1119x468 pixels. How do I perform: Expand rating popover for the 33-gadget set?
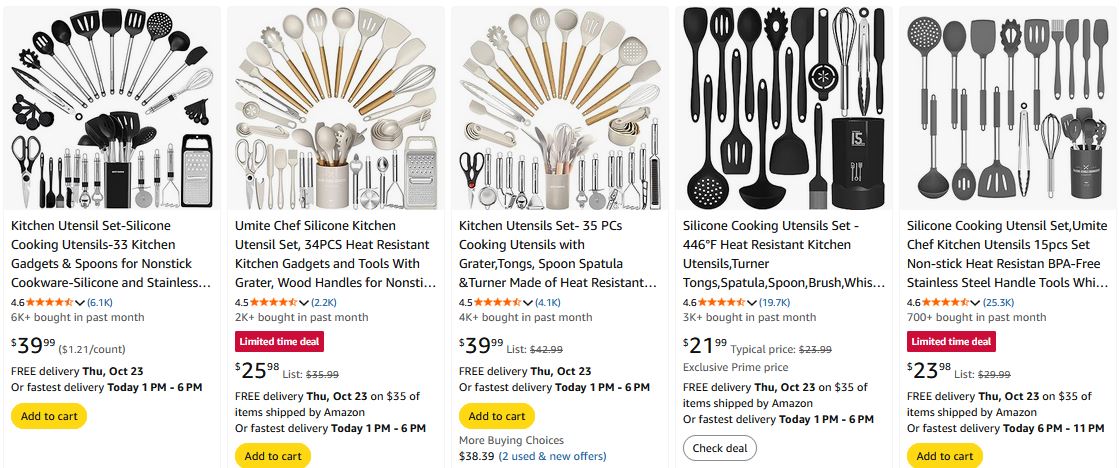[x=81, y=301]
